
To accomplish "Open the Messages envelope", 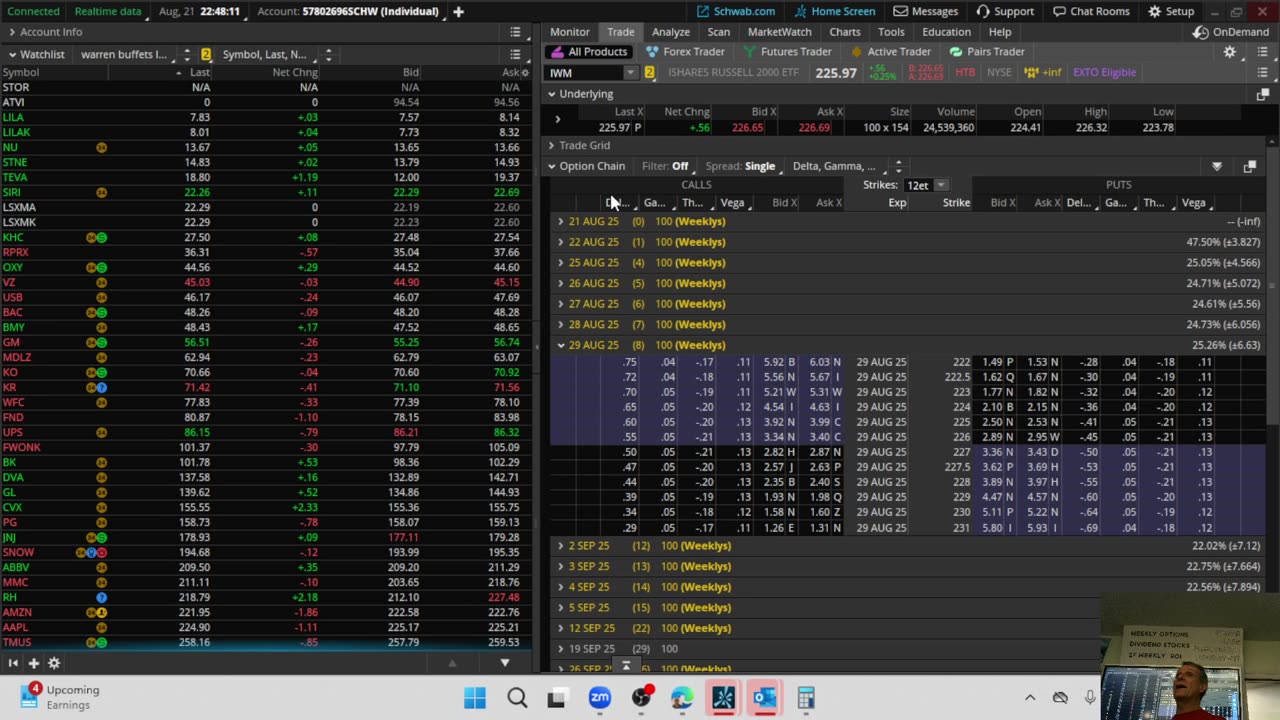I will [924, 11].
